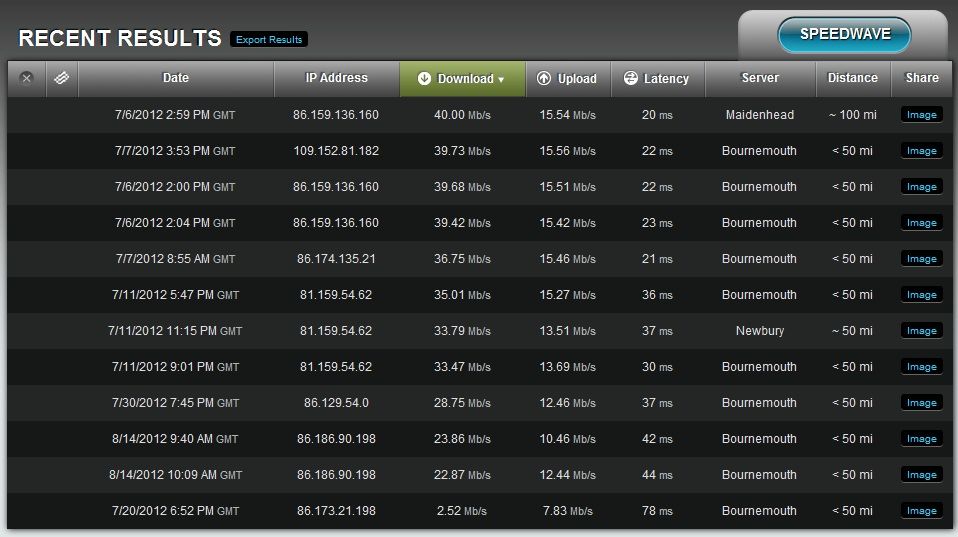The image size is (958, 537).
Task: Select the 78 ms latency value
Action: tap(657, 511)
